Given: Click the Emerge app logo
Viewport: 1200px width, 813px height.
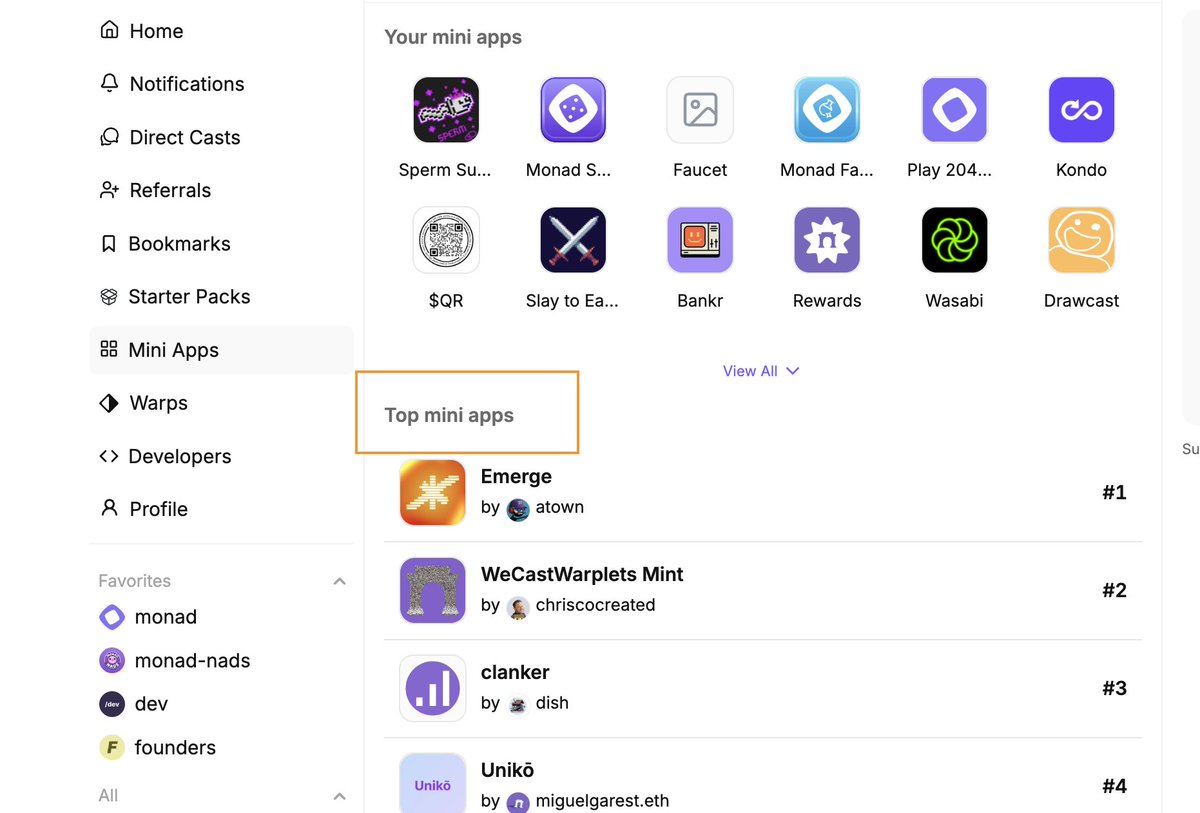Looking at the screenshot, I should point(433,492).
